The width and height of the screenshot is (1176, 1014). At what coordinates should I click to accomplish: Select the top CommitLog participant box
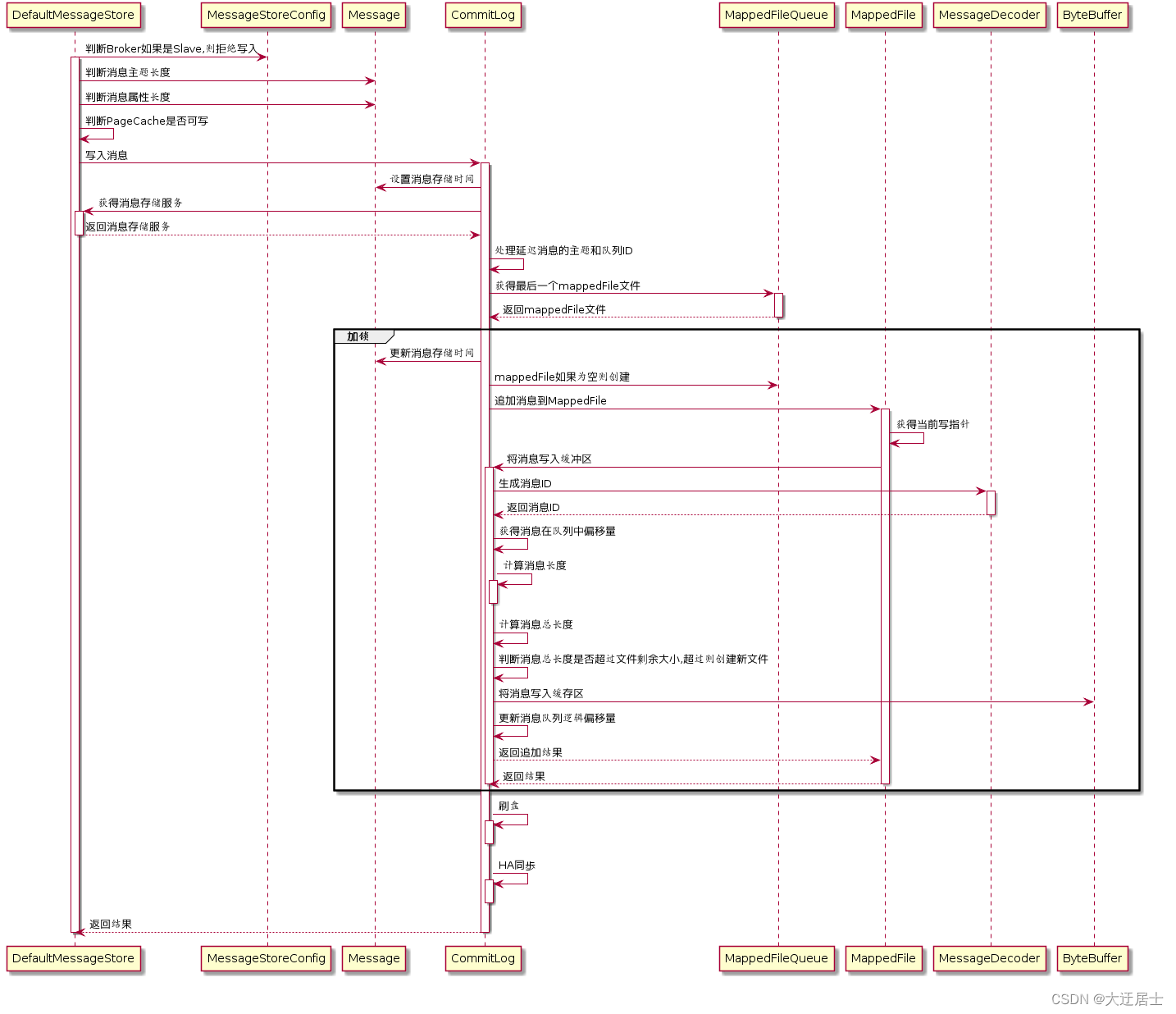pyautogui.click(x=483, y=16)
